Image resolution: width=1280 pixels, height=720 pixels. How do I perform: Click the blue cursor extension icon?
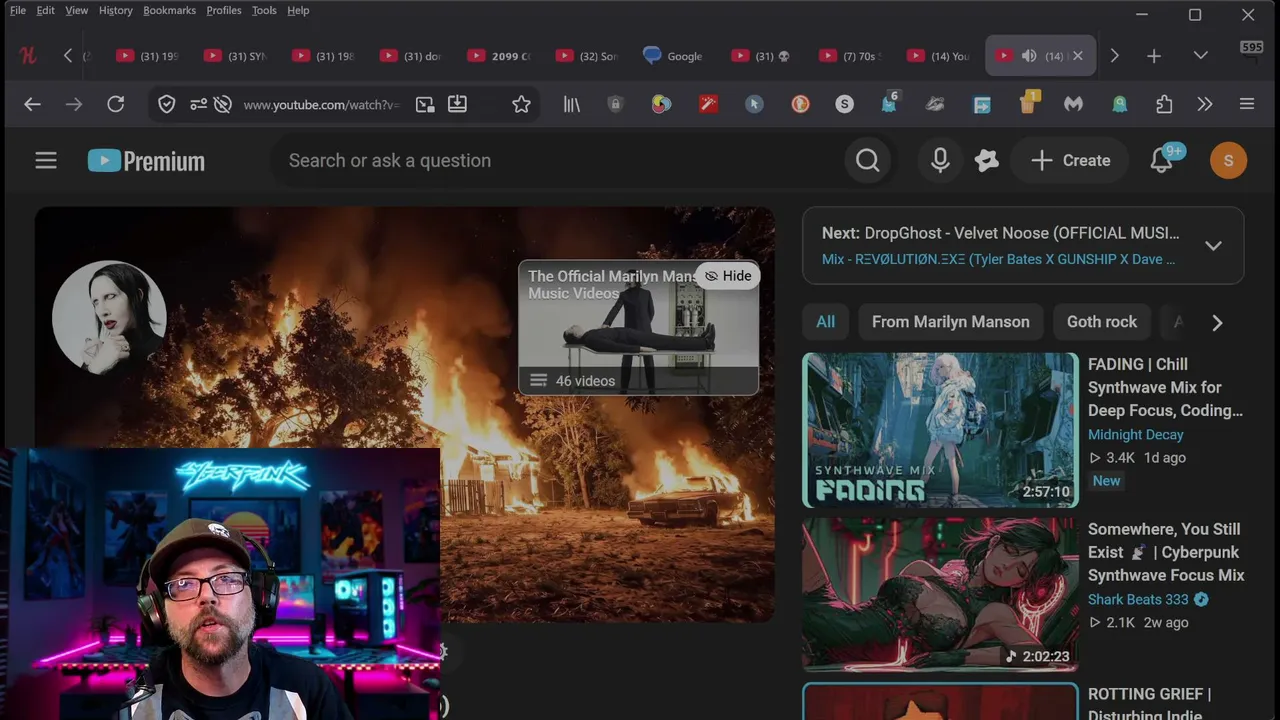754,104
